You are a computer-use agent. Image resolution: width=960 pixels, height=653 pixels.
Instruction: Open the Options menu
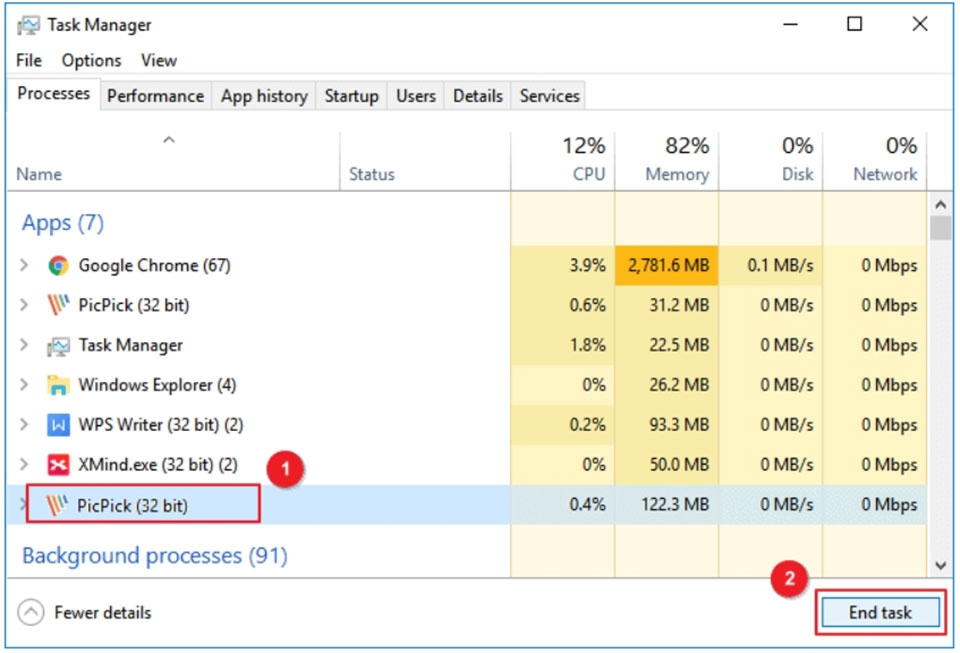[91, 60]
